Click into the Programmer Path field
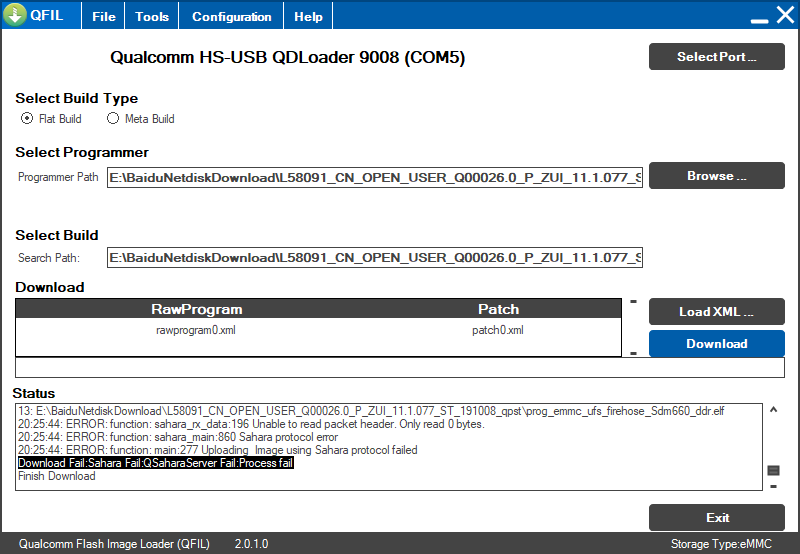 tap(374, 177)
